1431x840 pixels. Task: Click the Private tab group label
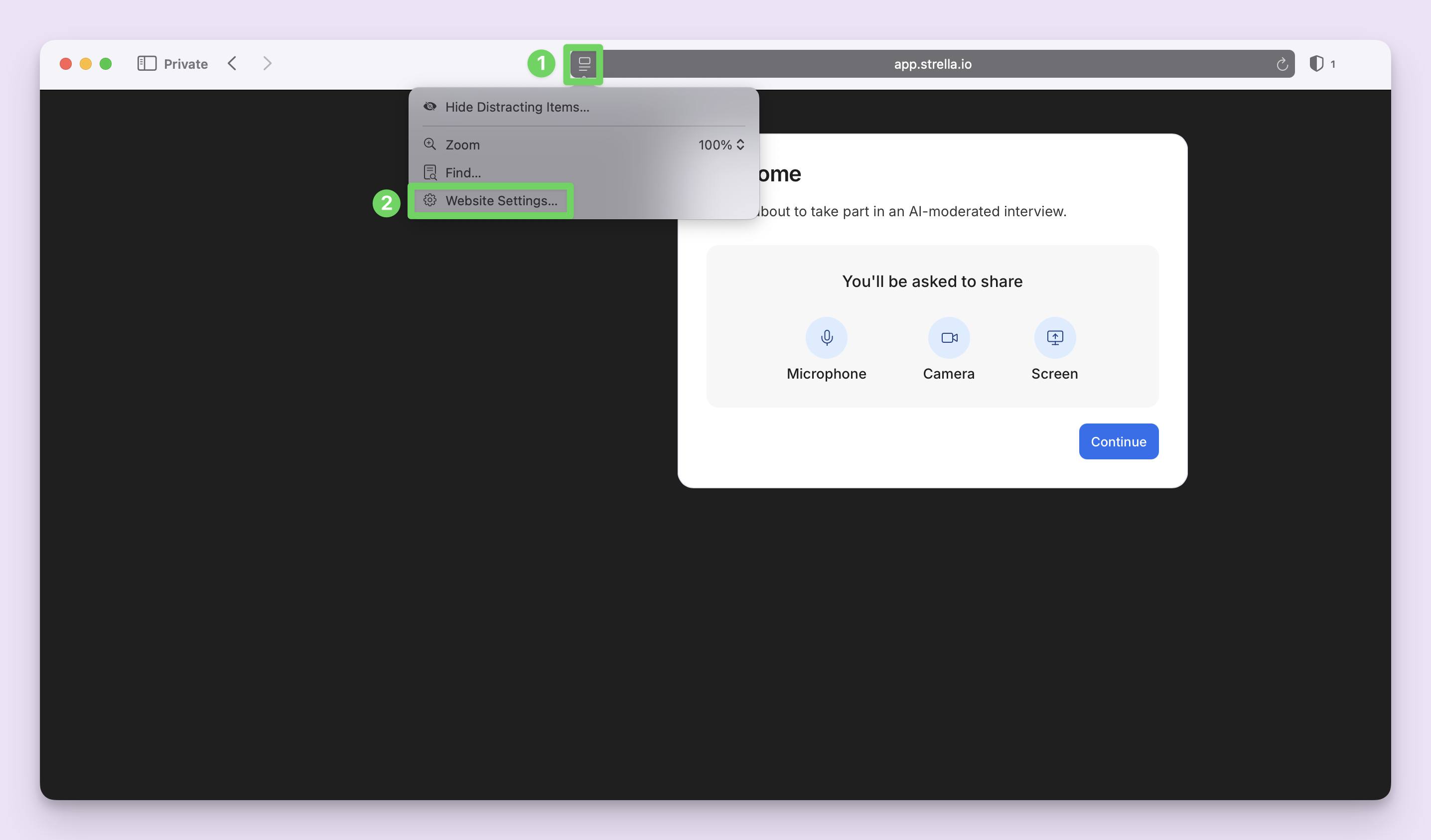coord(186,64)
